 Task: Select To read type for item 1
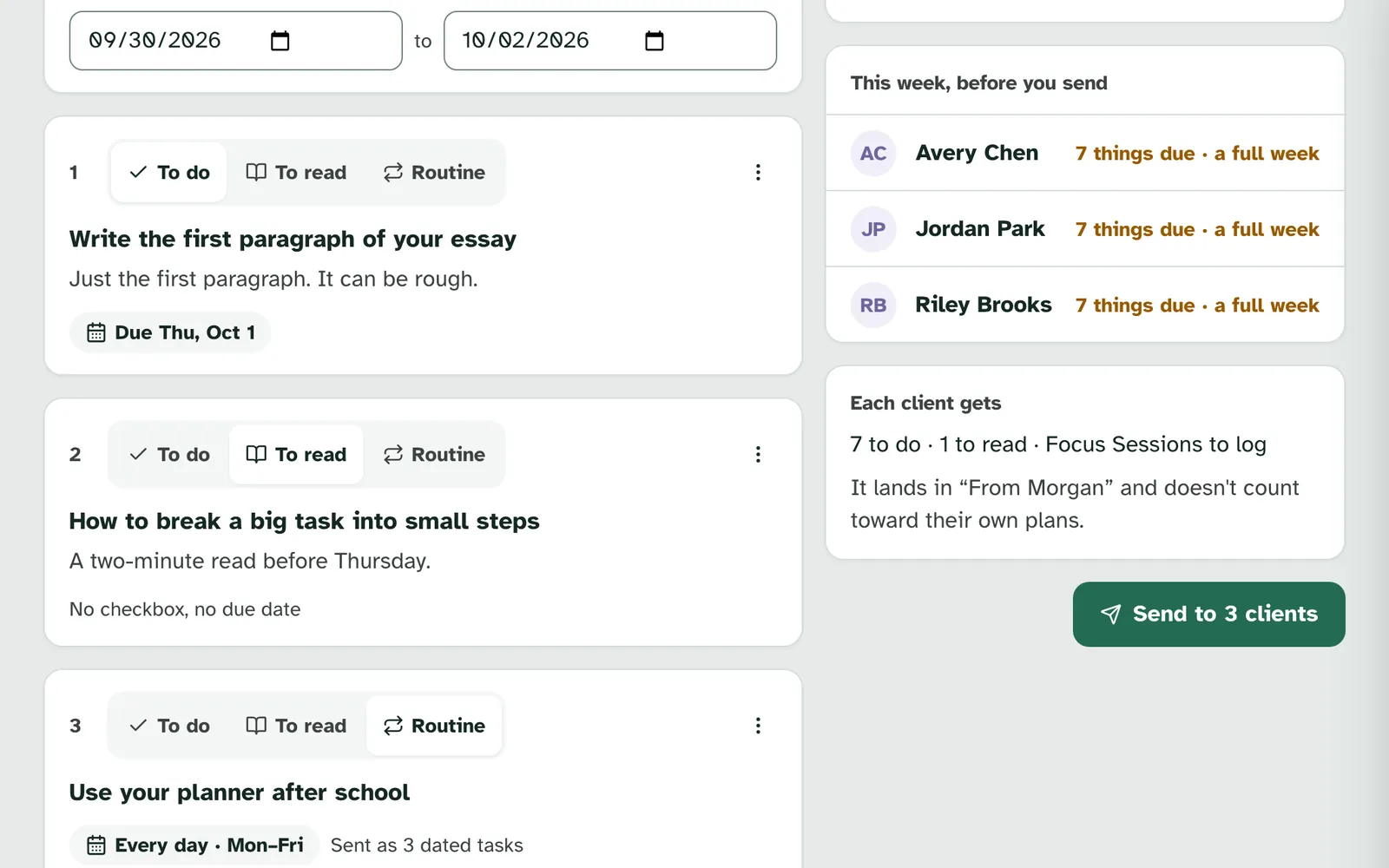(296, 173)
